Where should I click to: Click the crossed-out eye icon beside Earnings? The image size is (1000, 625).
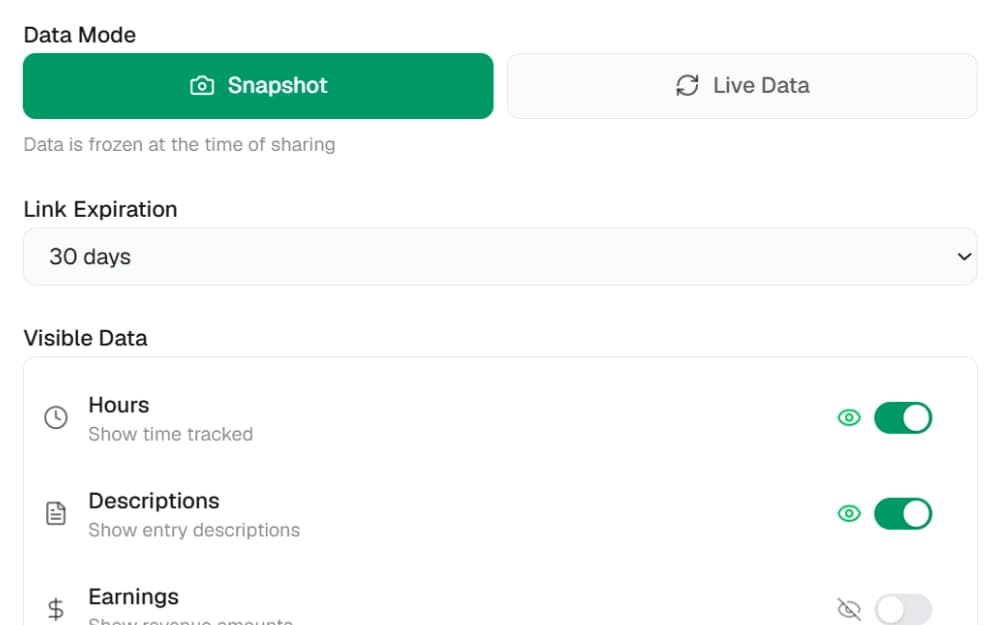tap(849, 609)
